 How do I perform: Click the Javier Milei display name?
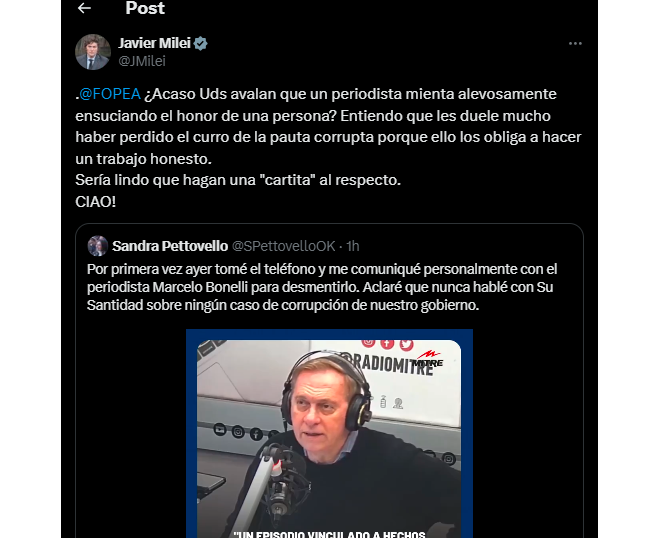click(x=154, y=43)
